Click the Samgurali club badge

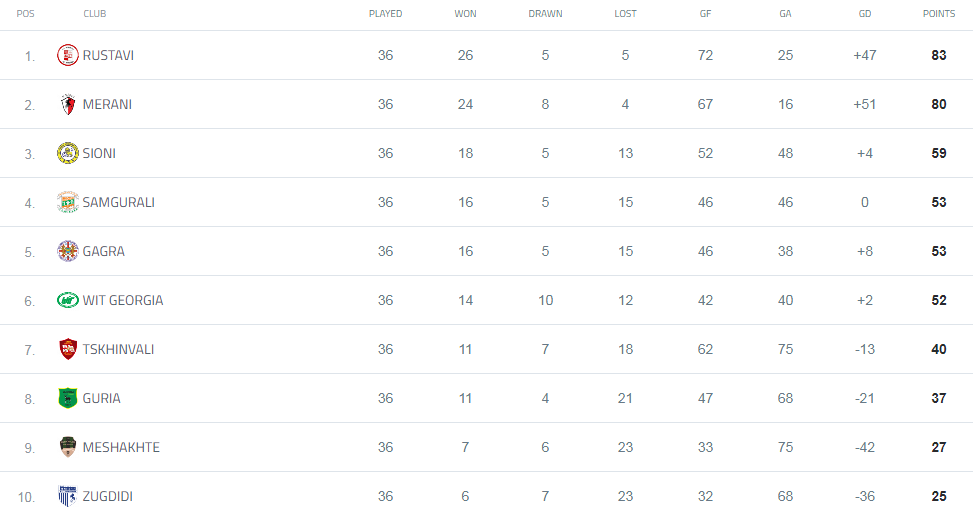click(67, 202)
